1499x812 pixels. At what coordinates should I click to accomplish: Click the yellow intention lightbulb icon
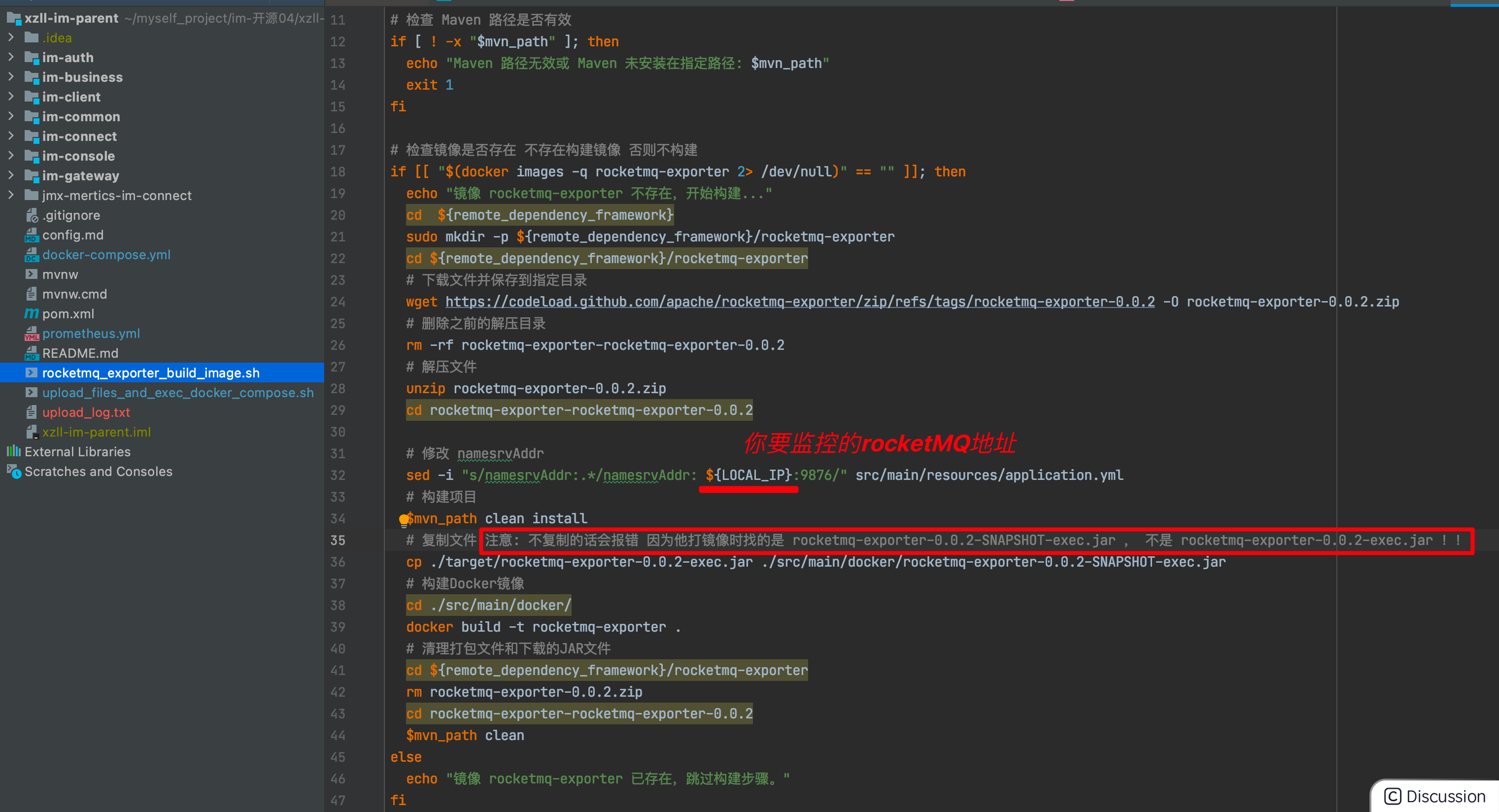click(404, 519)
